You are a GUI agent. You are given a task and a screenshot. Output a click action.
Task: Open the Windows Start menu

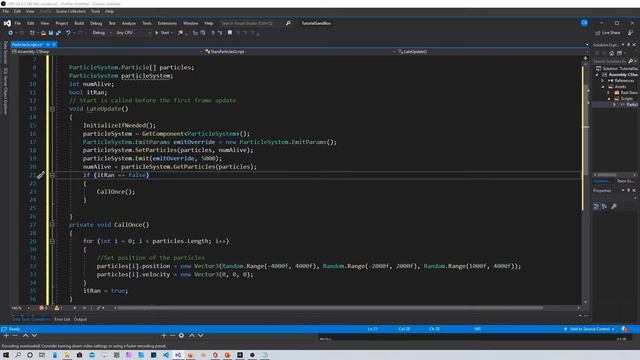[6, 355]
